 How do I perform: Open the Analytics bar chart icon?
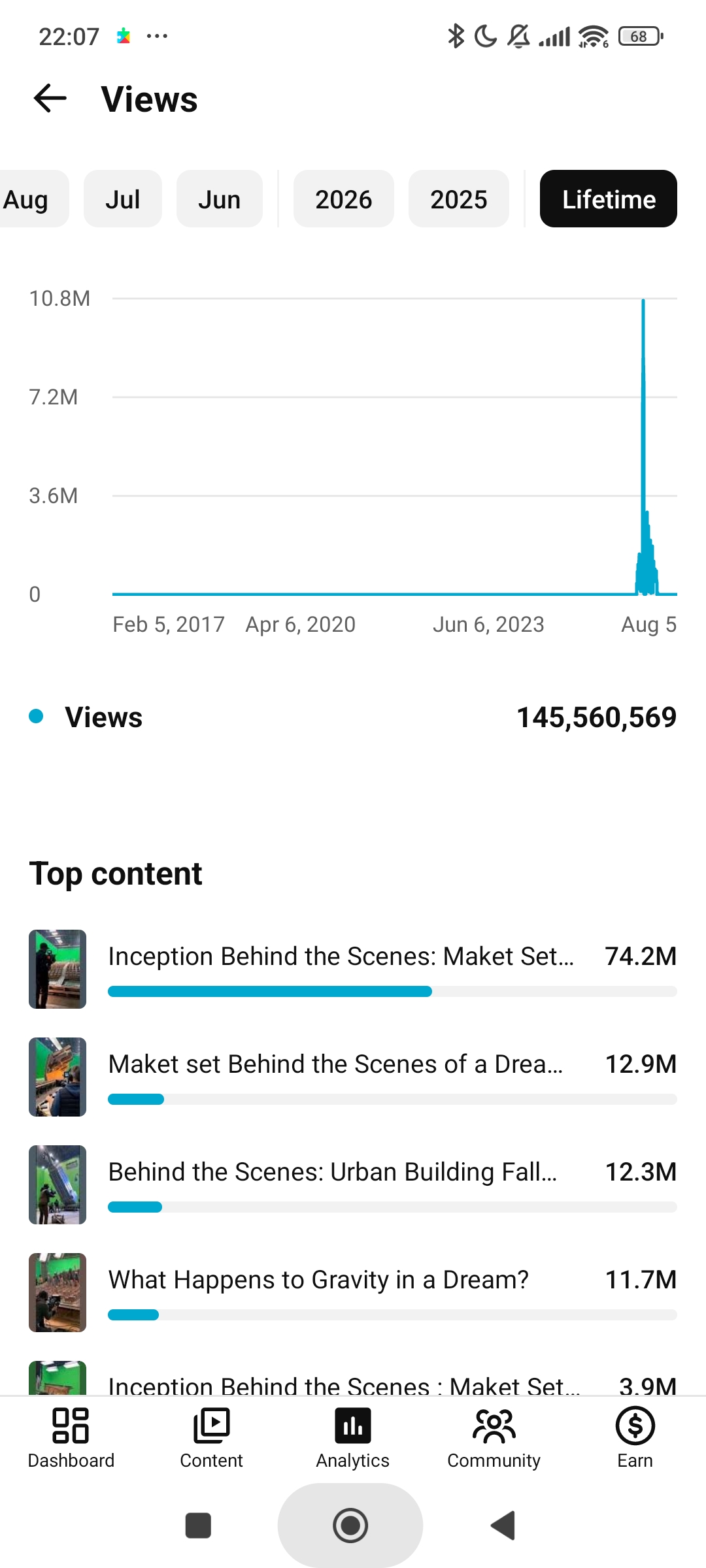[x=353, y=1426]
